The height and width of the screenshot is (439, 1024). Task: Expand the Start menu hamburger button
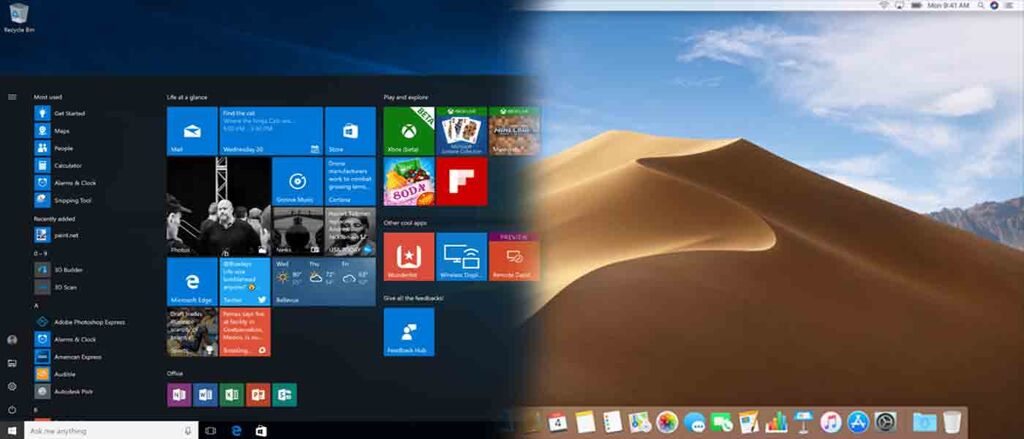12,97
